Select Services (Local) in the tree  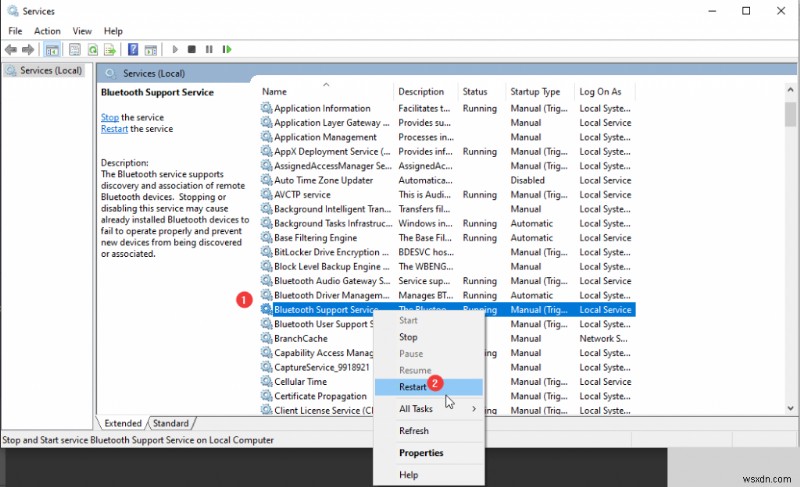pos(46,70)
